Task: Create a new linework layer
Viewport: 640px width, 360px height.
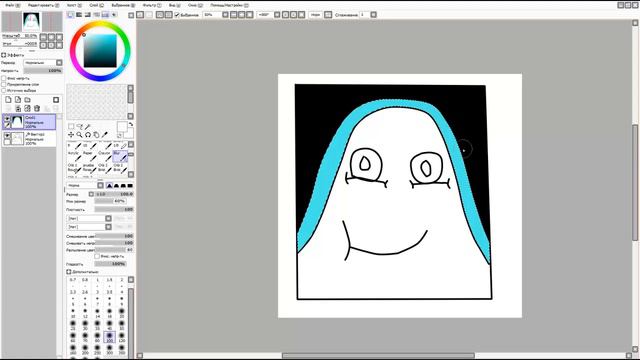Action: [x=18, y=100]
